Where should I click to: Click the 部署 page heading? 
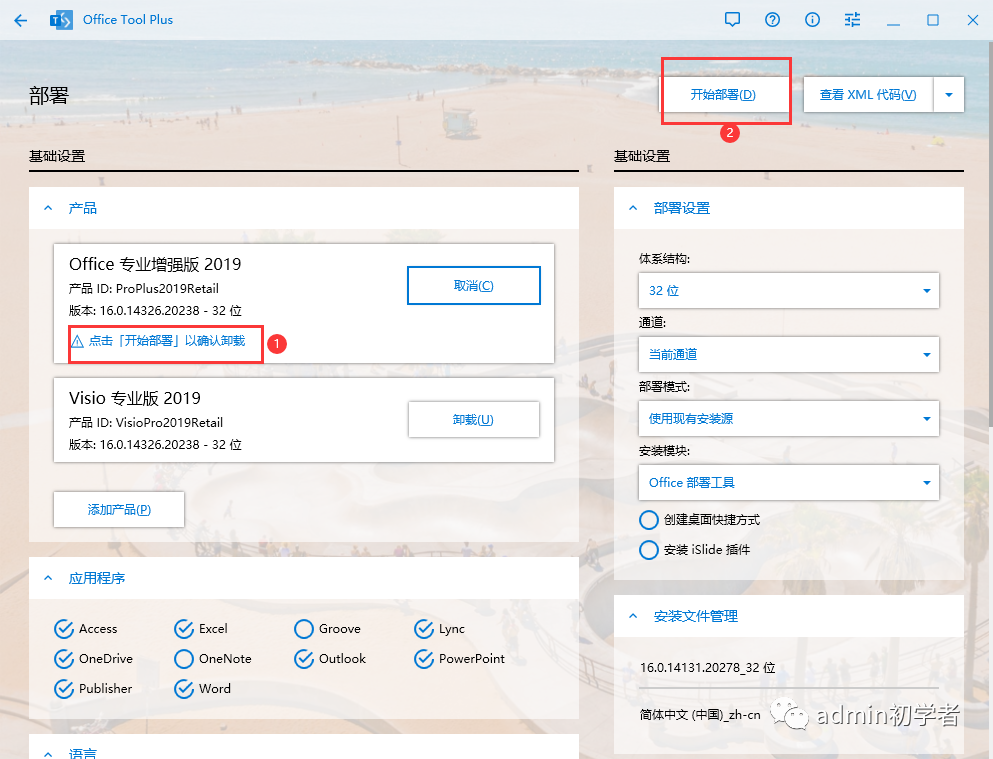[x=49, y=96]
